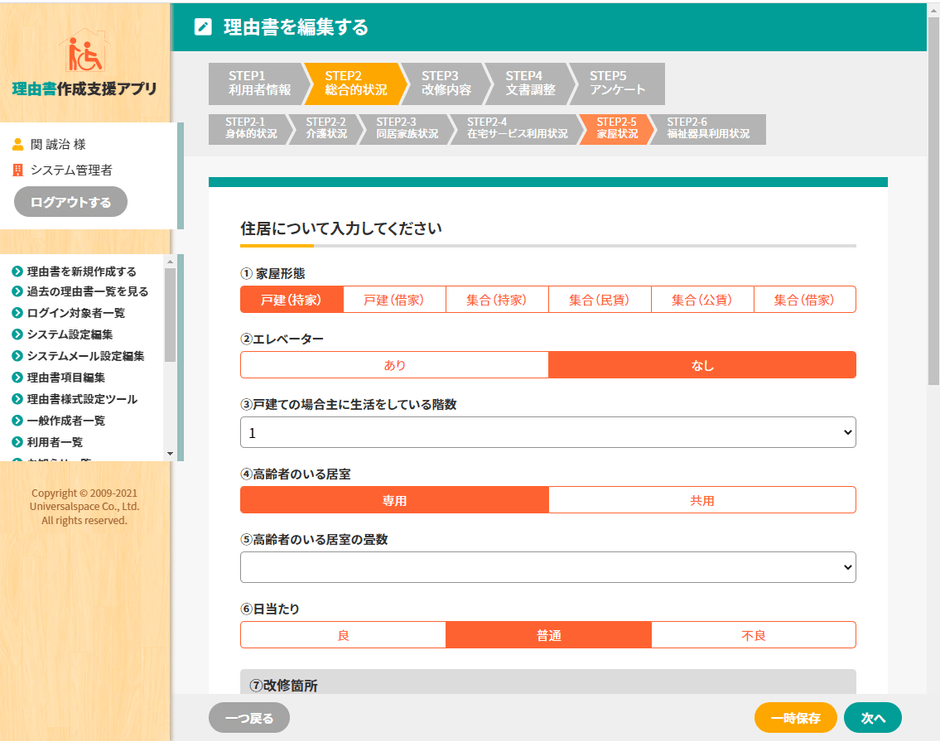Set elevator option to あり

(394, 365)
